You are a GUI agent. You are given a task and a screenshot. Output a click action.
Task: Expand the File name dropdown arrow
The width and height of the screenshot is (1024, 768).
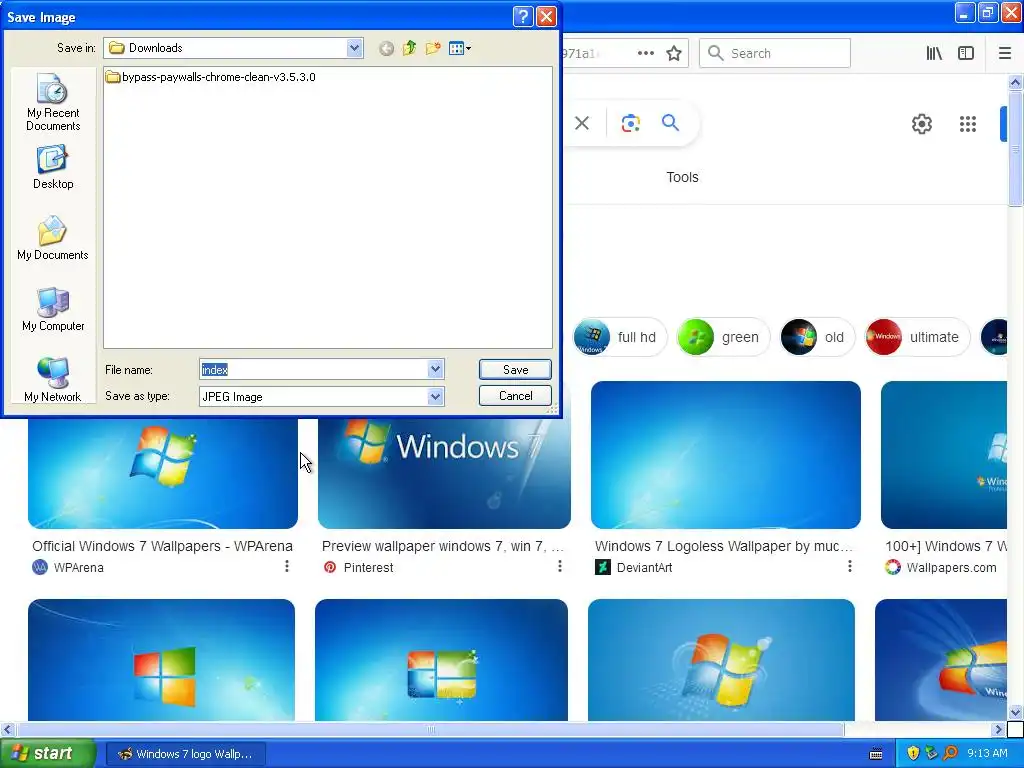click(436, 370)
